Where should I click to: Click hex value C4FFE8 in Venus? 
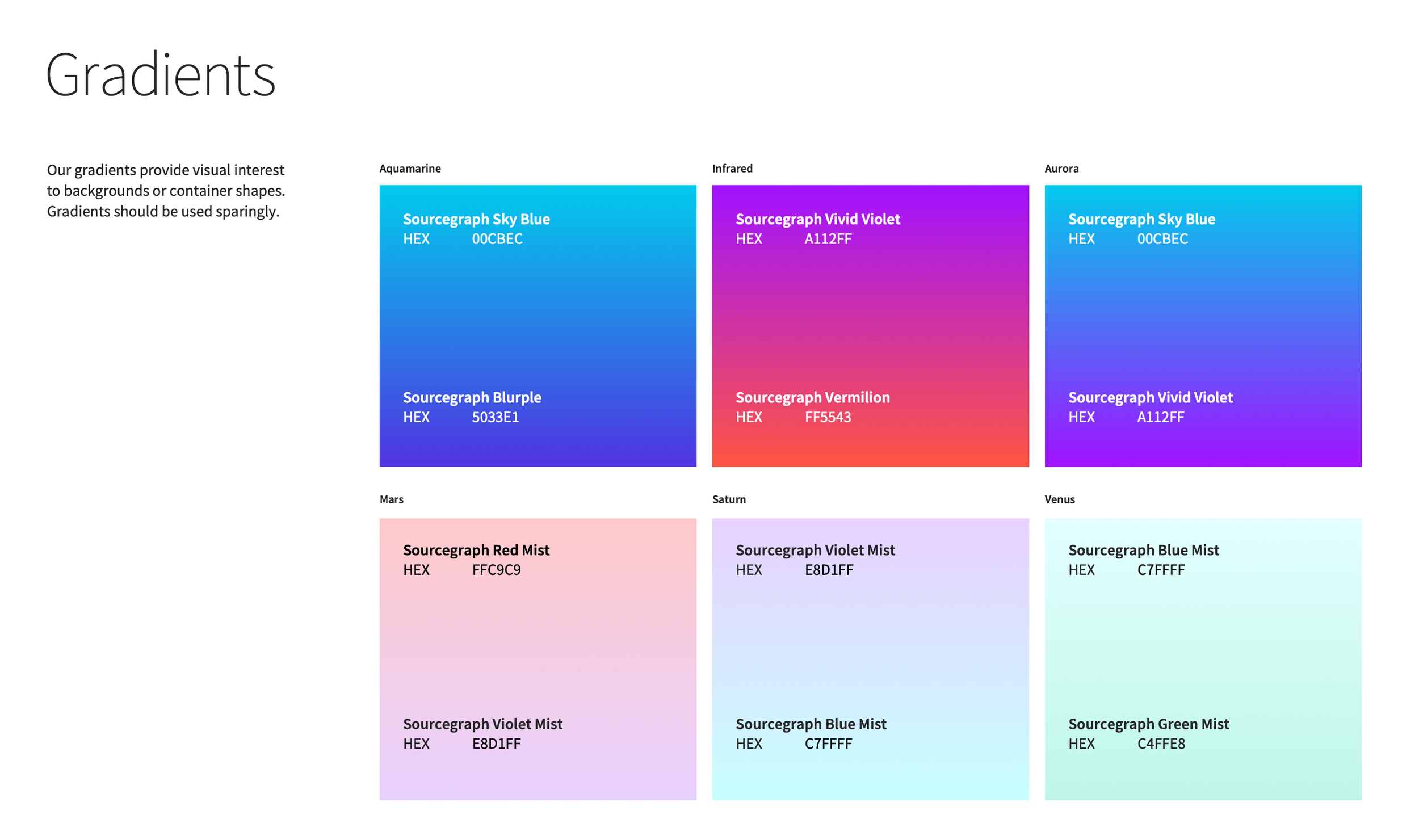[x=1161, y=744]
